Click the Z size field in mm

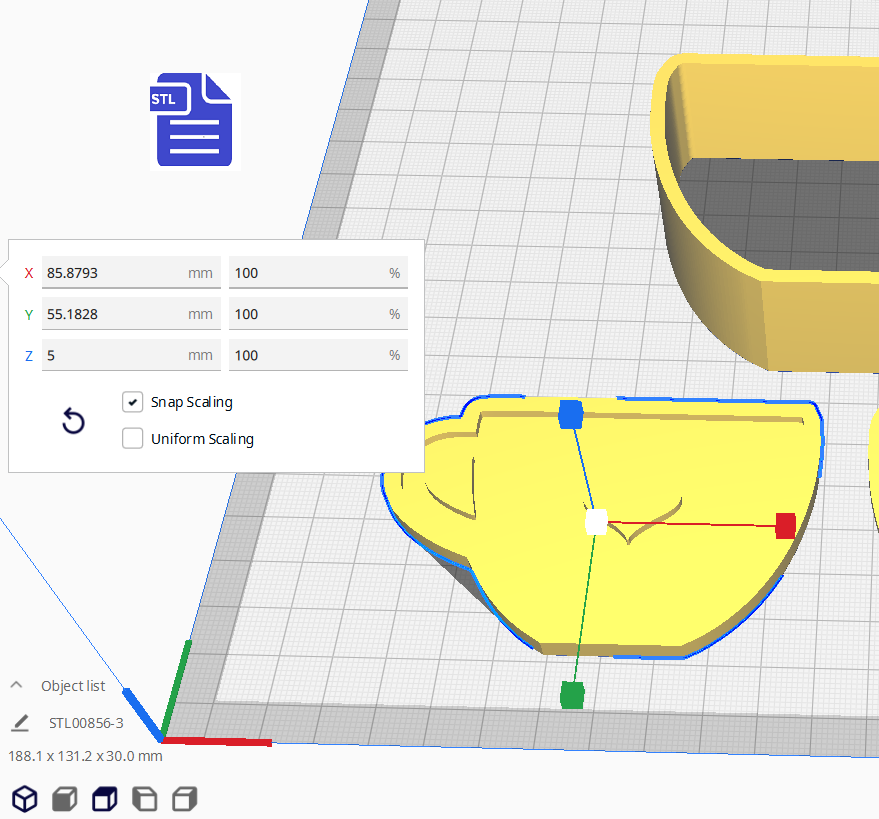click(115, 355)
